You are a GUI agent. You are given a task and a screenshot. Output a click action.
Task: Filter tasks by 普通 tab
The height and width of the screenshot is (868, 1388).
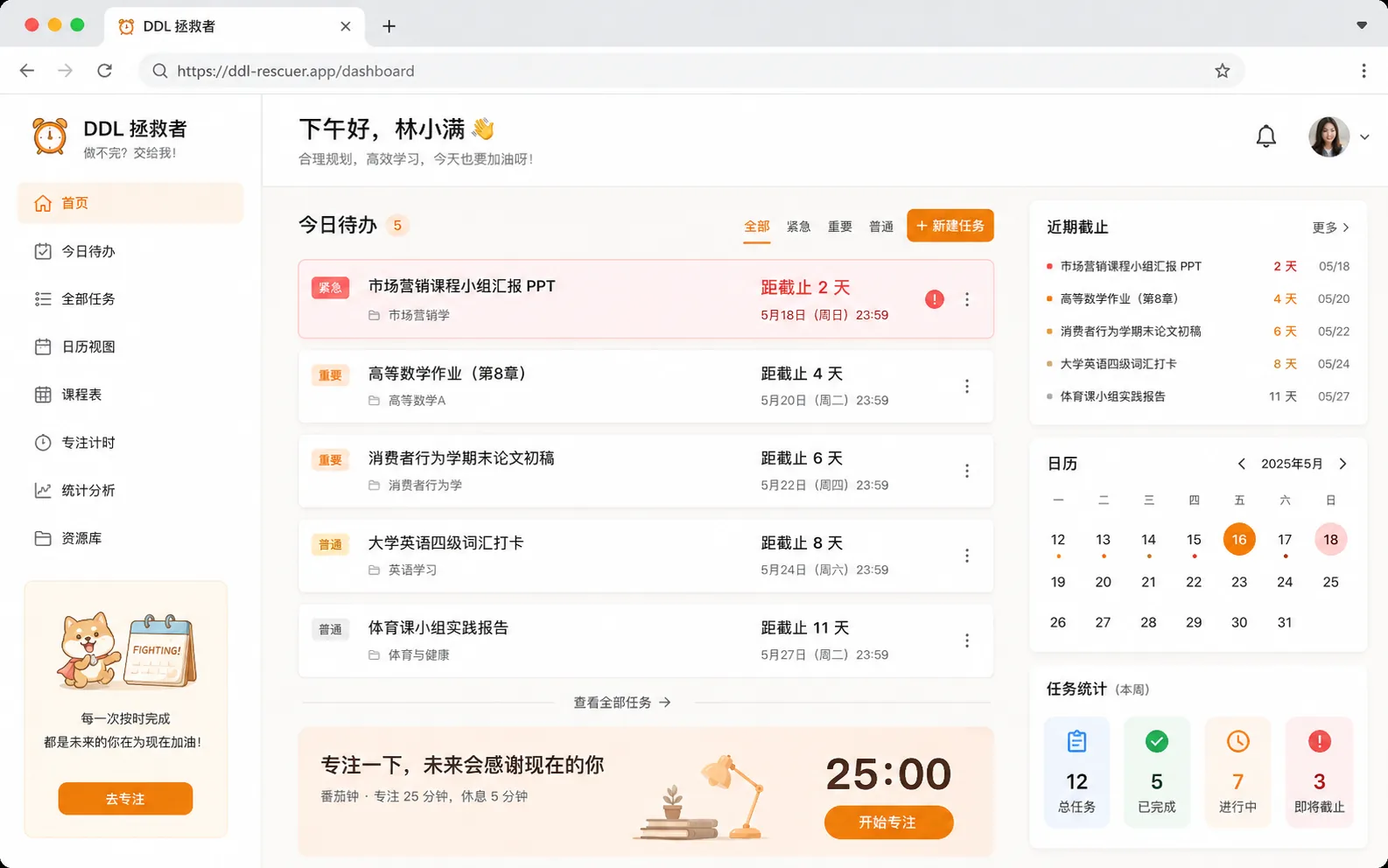click(x=881, y=227)
